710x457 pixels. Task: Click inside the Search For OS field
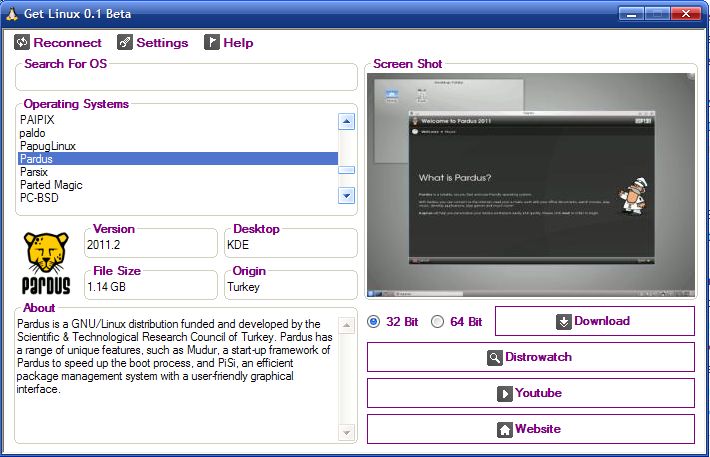[x=186, y=79]
